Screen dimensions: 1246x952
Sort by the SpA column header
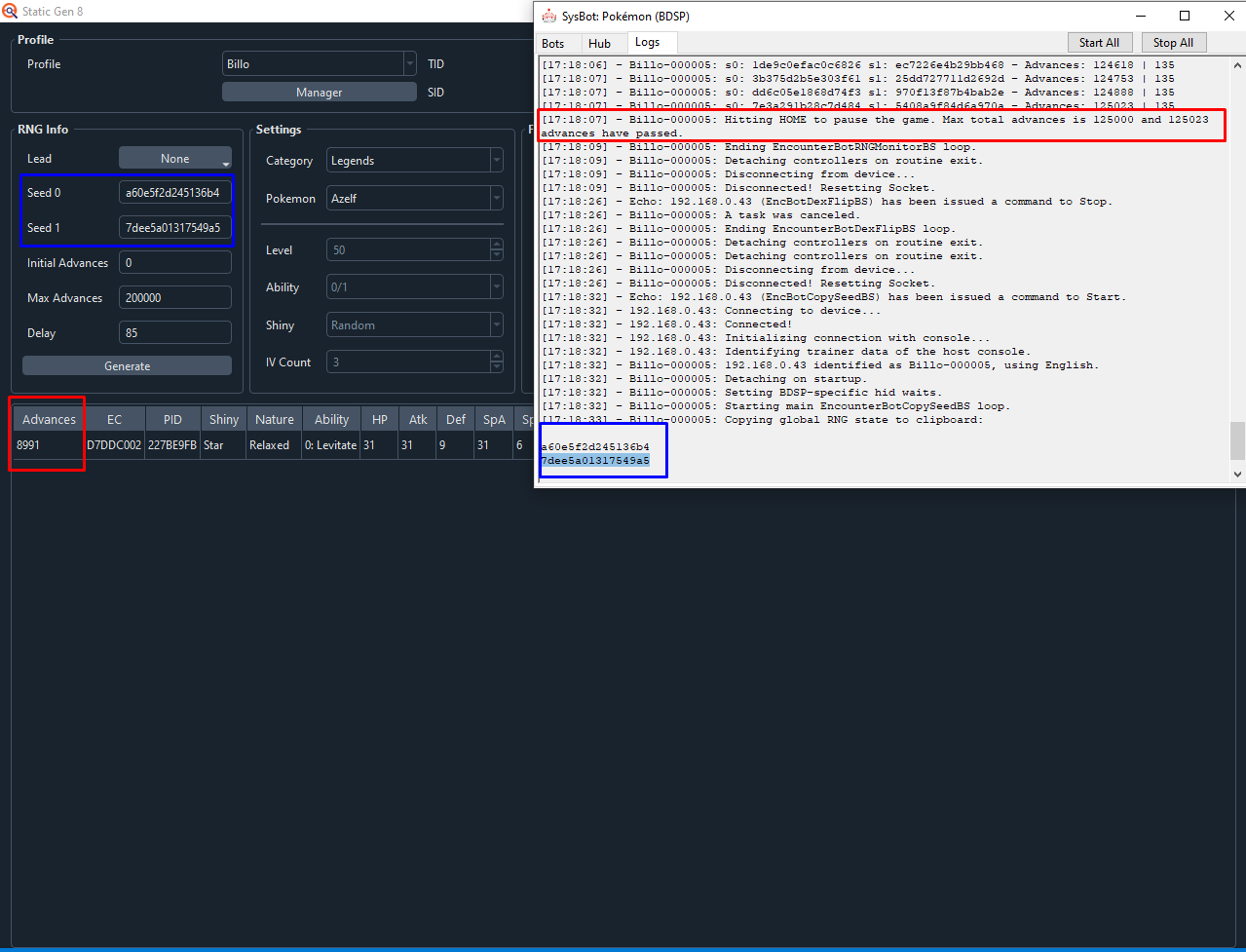pos(494,419)
